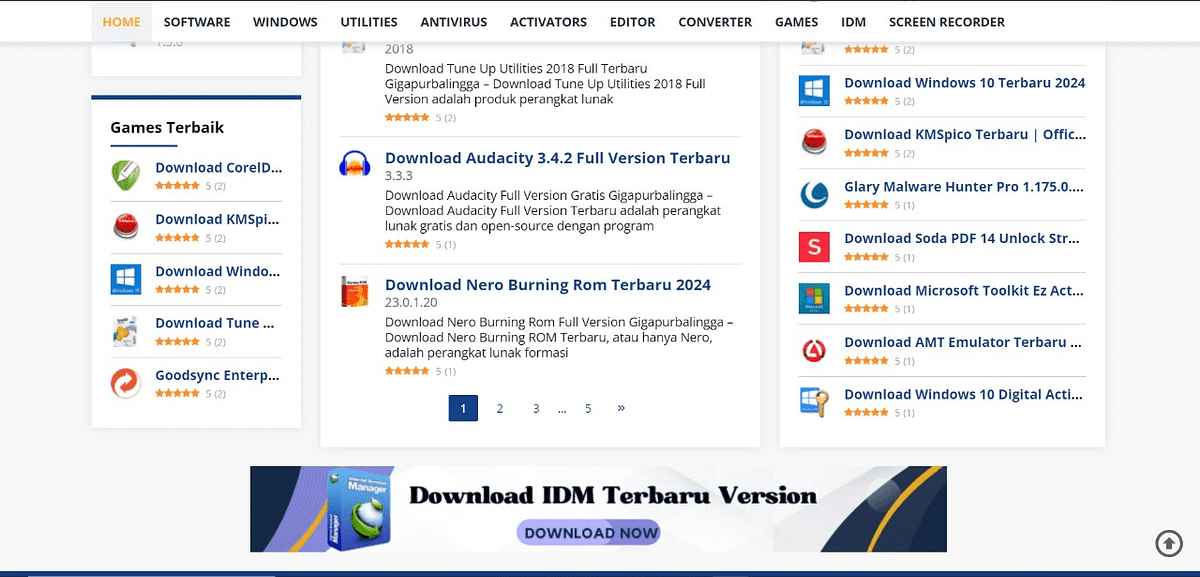The image size is (1200, 577).
Task: Open Download Windo... link in Games Terbaik
Action: [x=219, y=271]
